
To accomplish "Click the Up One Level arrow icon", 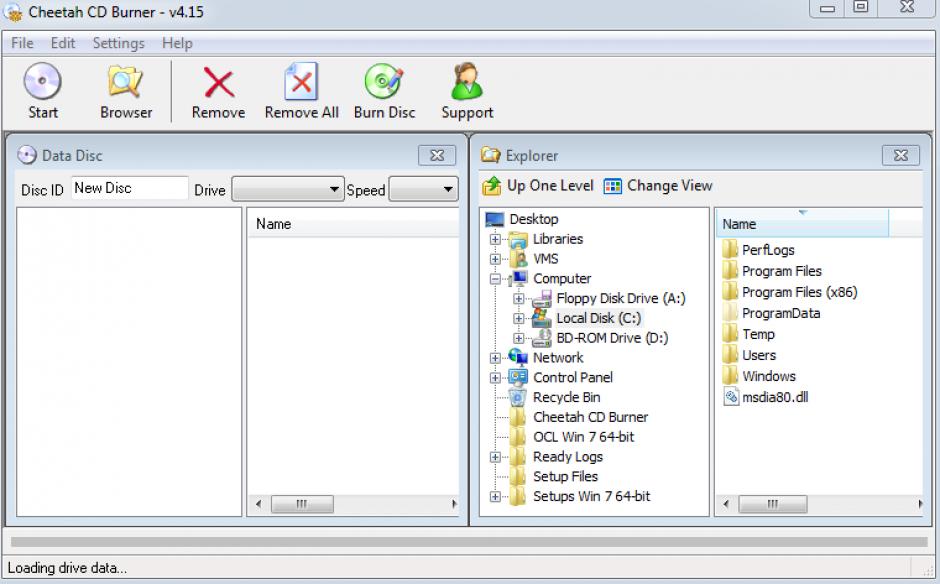I will pyautogui.click(x=492, y=186).
